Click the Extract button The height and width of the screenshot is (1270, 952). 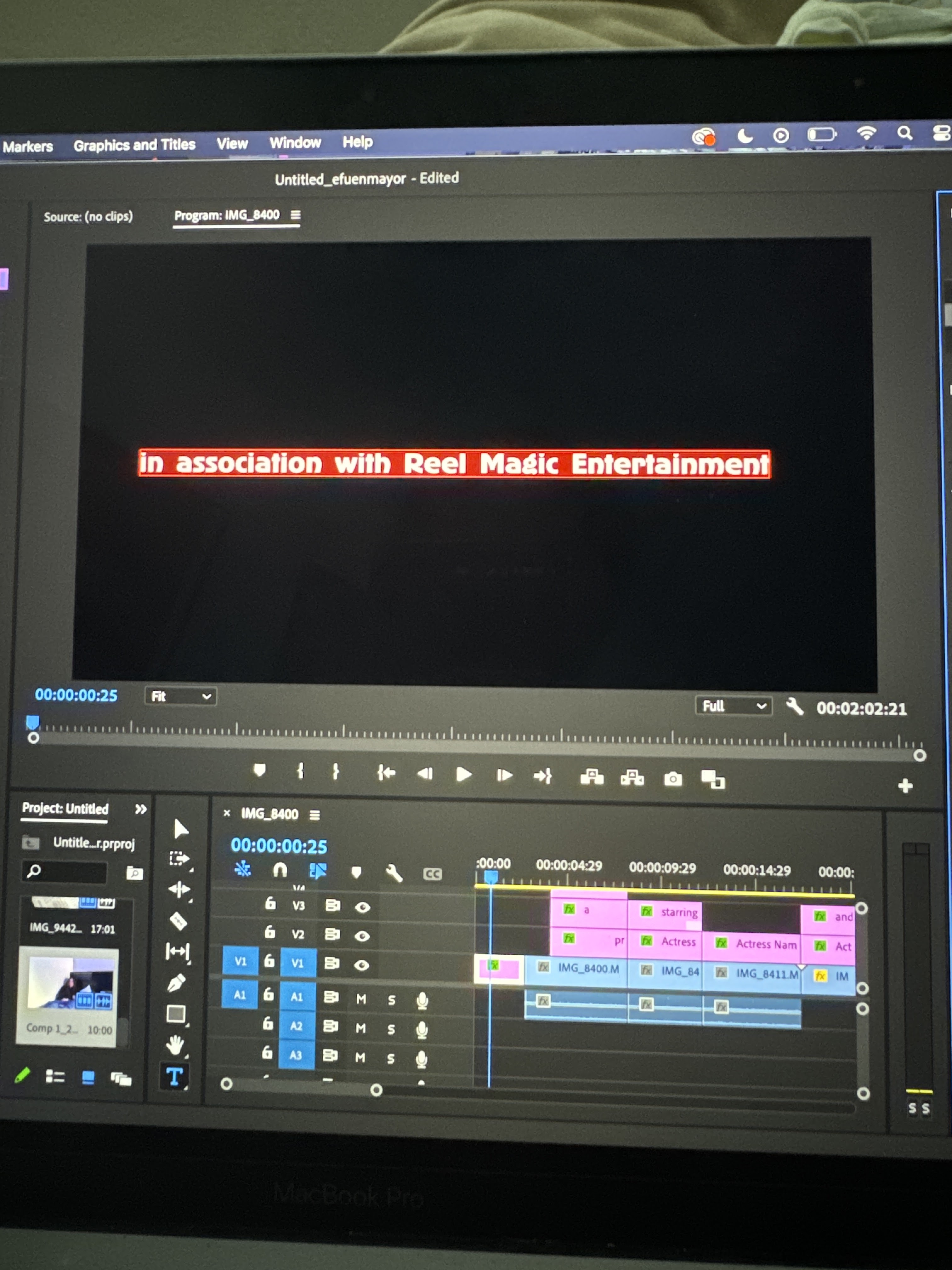point(632,778)
